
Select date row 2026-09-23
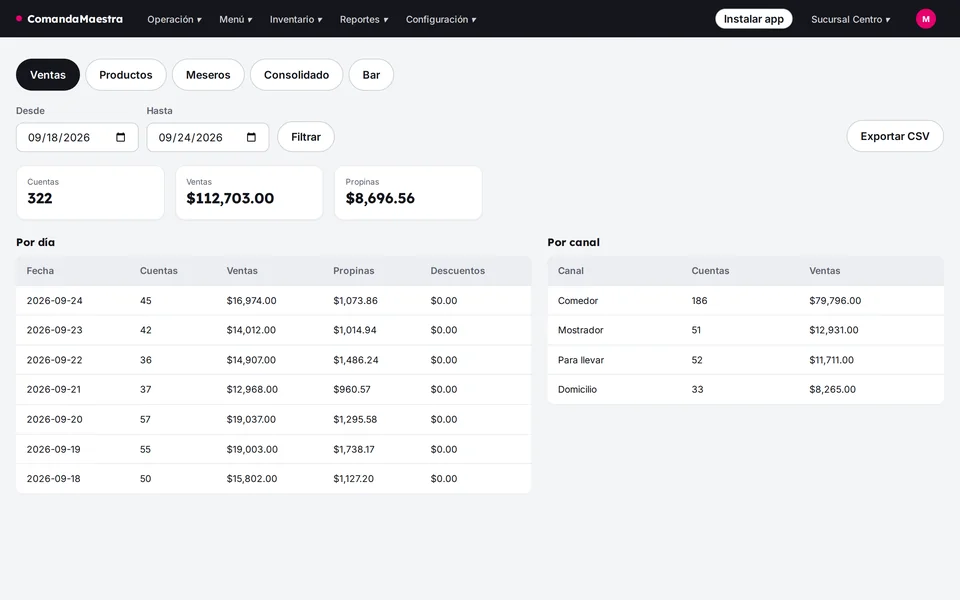point(274,330)
